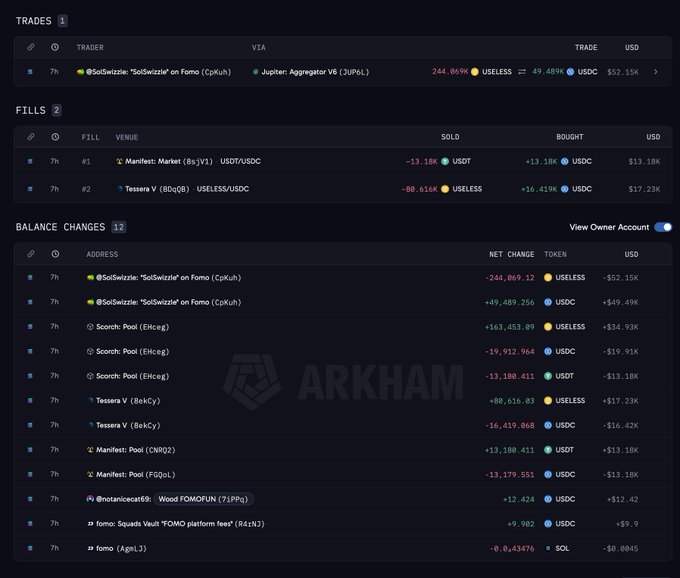The image size is (680, 578).
Task: Open @notanicecat69 address link
Action: point(123,499)
